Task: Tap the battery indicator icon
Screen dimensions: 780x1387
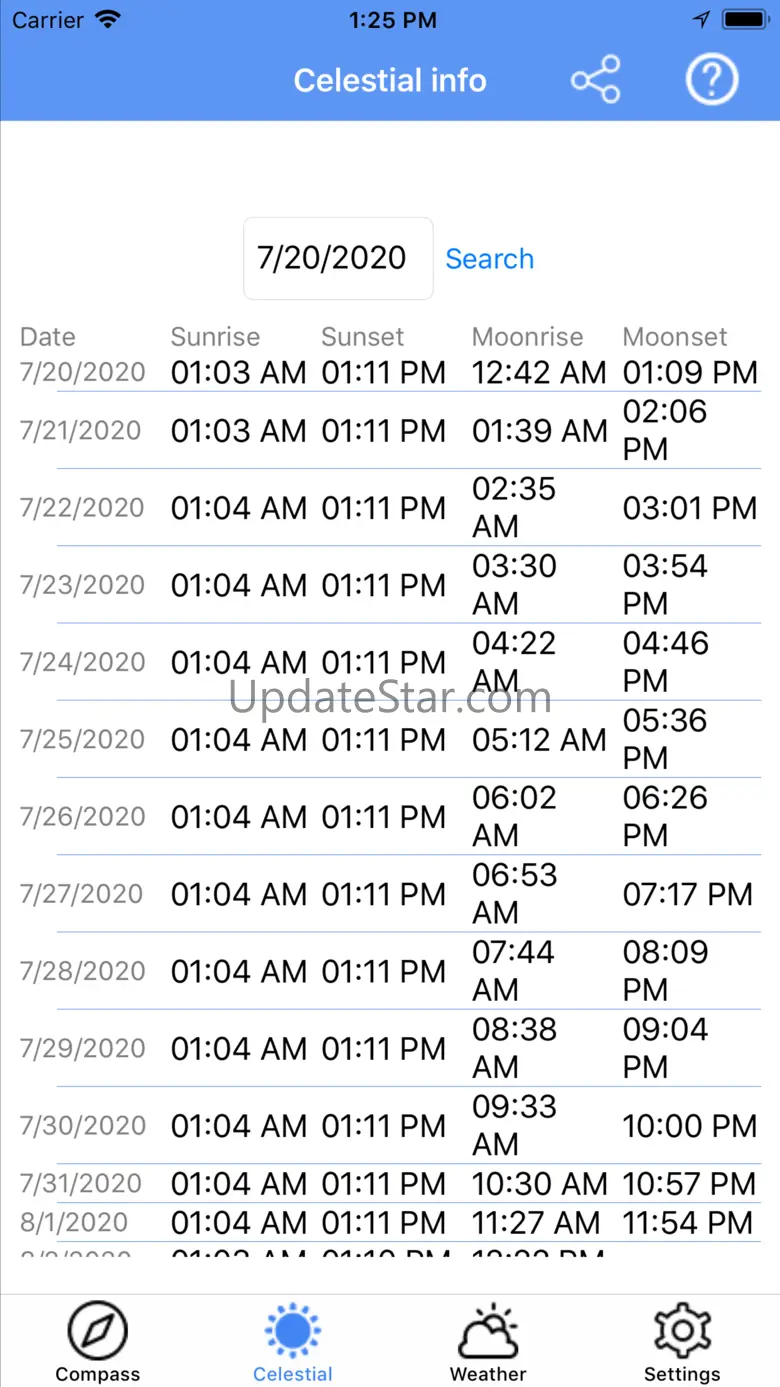Action: point(745,20)
